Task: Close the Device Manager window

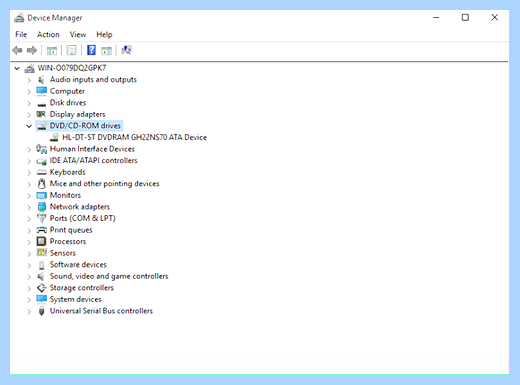Action: click(x=495, y=18)
